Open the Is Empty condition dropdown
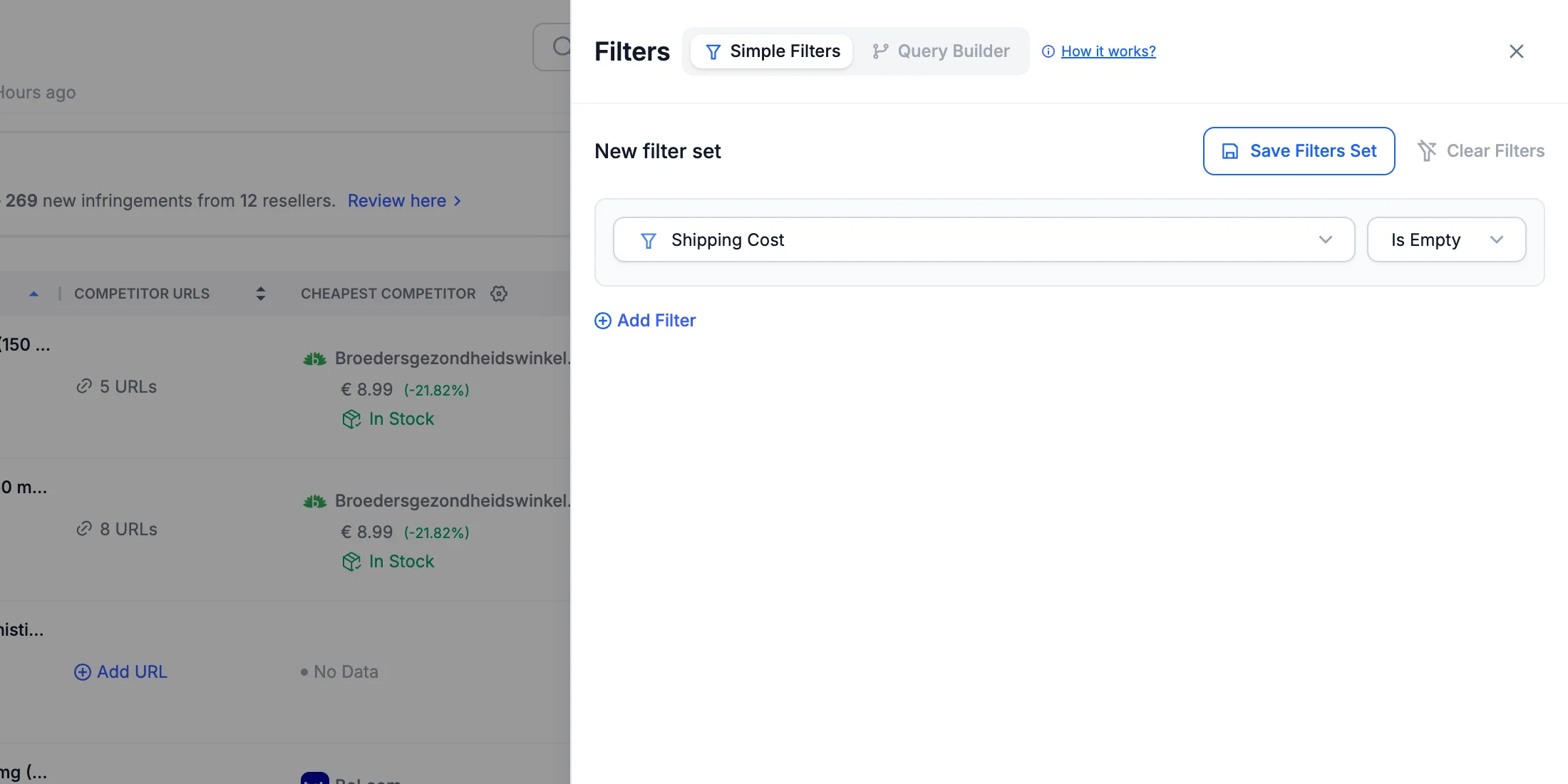The height and width of the screenshot is (784, 1568). tap(1446, 239)
